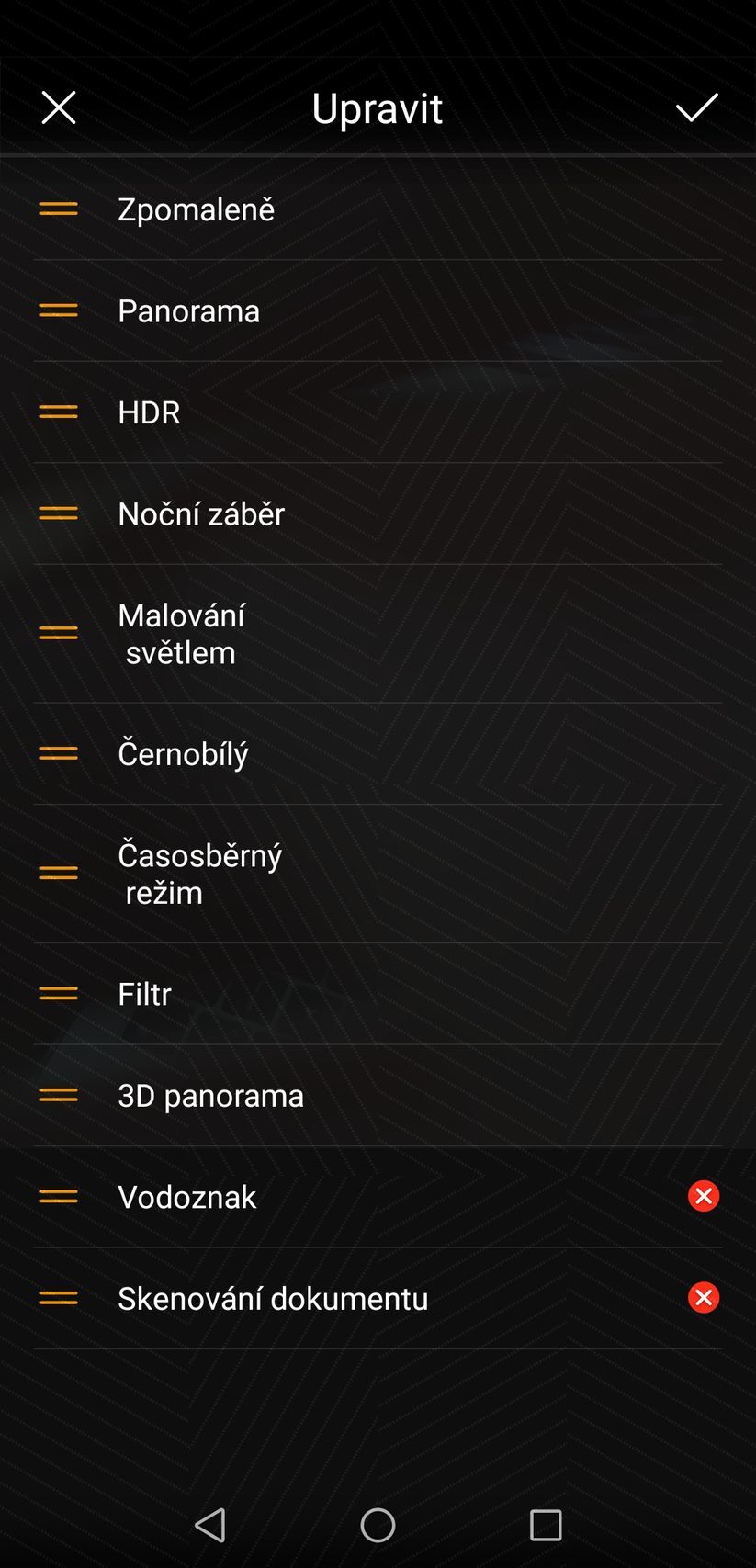Tap the Panorama mode label
The width and height of the screenshot is (756, 1568).
188,311
